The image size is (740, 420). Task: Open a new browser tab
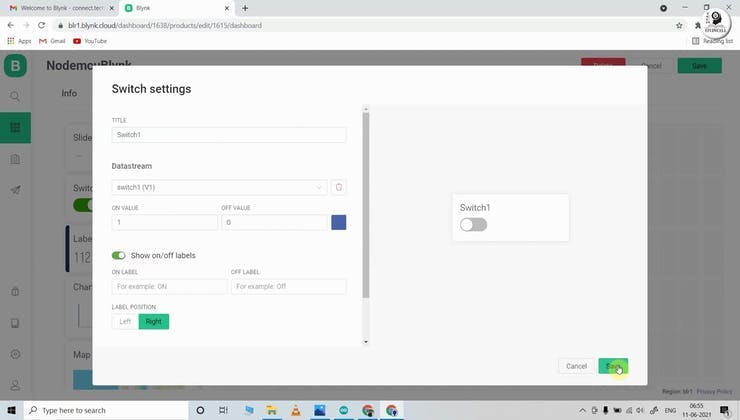[245, 8]
